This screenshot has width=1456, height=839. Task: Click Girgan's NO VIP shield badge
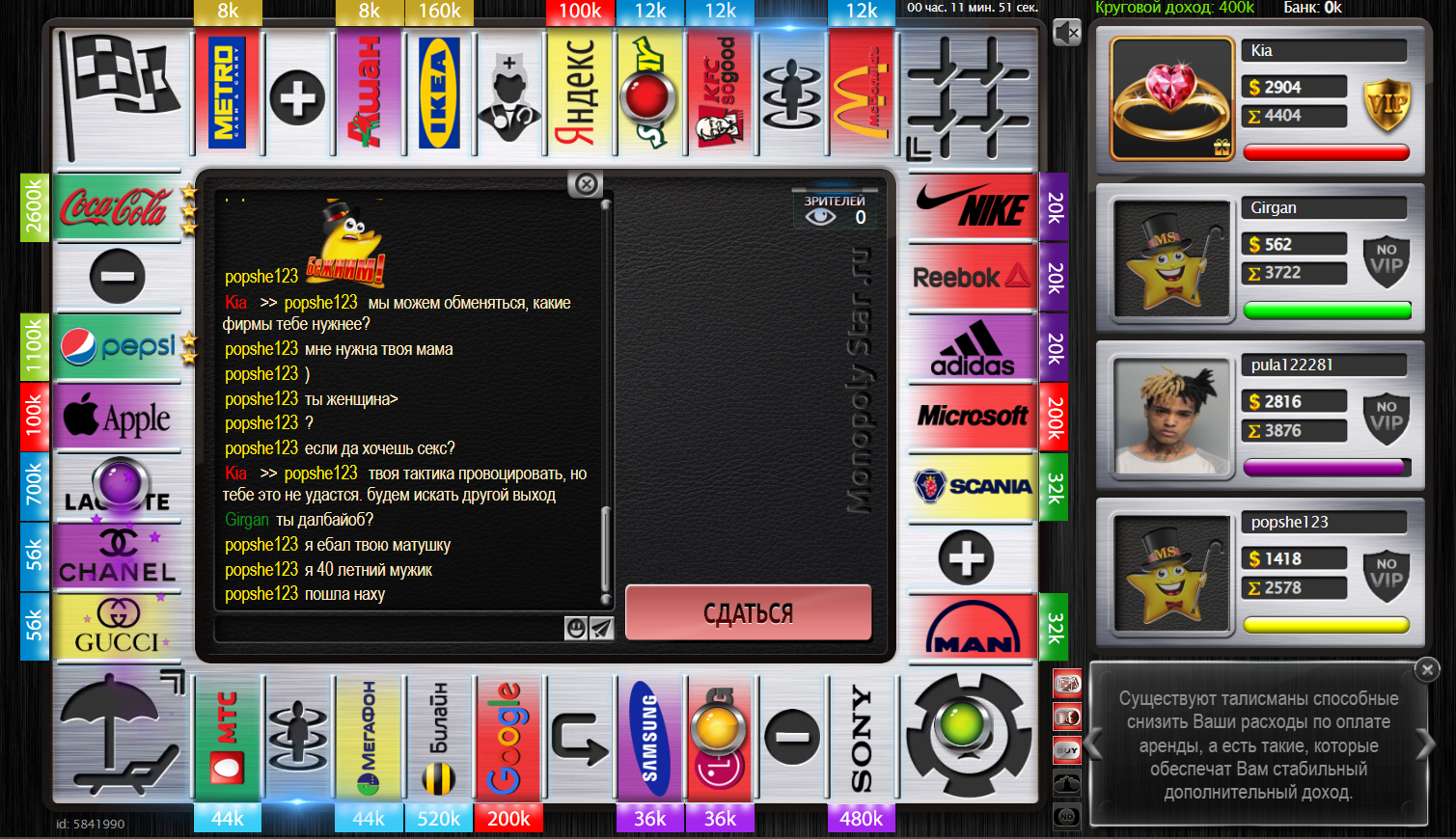1387,261
